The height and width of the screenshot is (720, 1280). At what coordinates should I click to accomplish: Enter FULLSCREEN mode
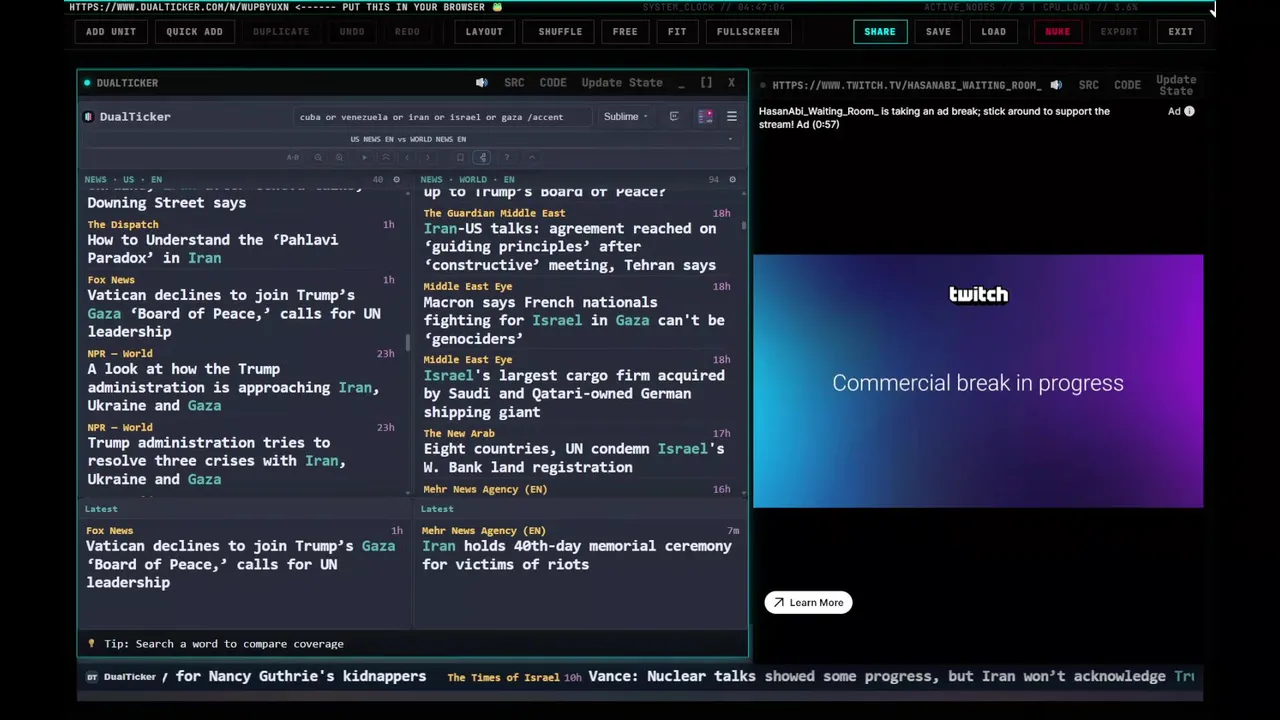point(748,32)
